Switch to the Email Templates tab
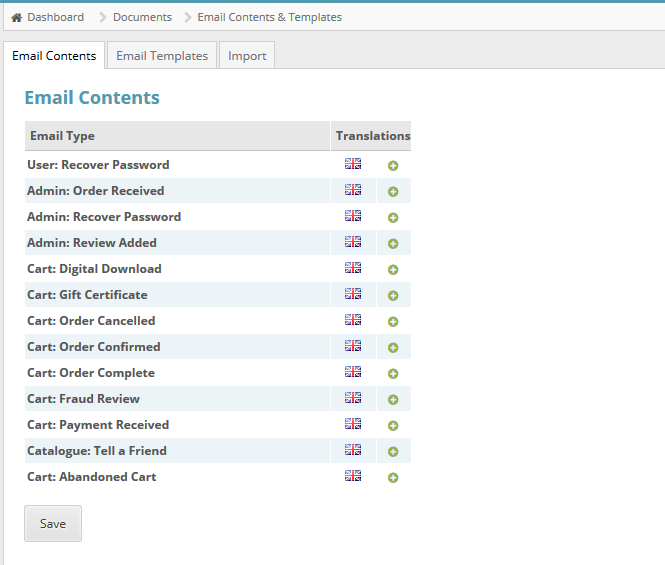The width and height of the screenshot is (665, 565). pyautogui.click(x=162, y=56)
